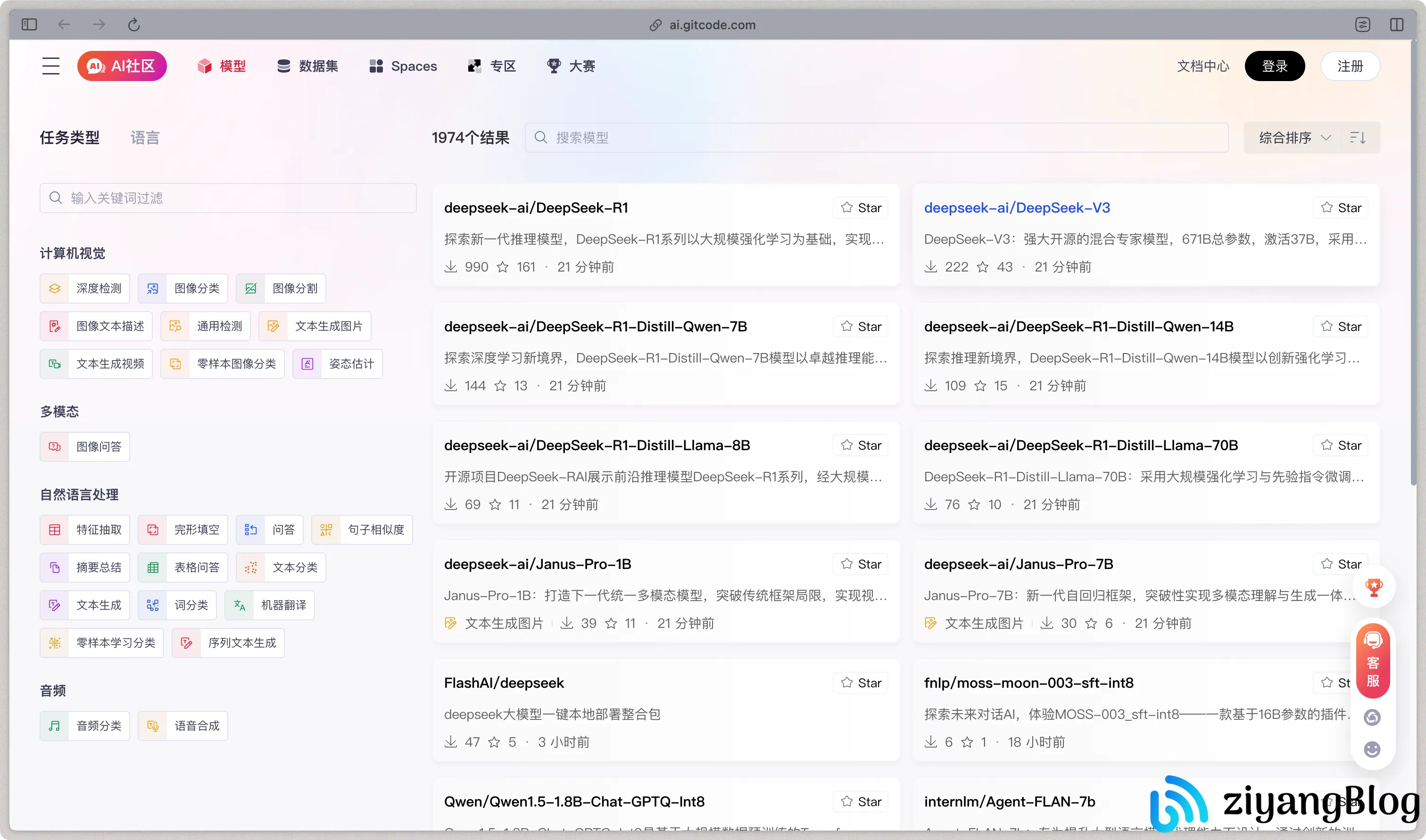Expand the hamburger menu top left
The height and width of the screenshot is (840, 1426).
point(50,66)
